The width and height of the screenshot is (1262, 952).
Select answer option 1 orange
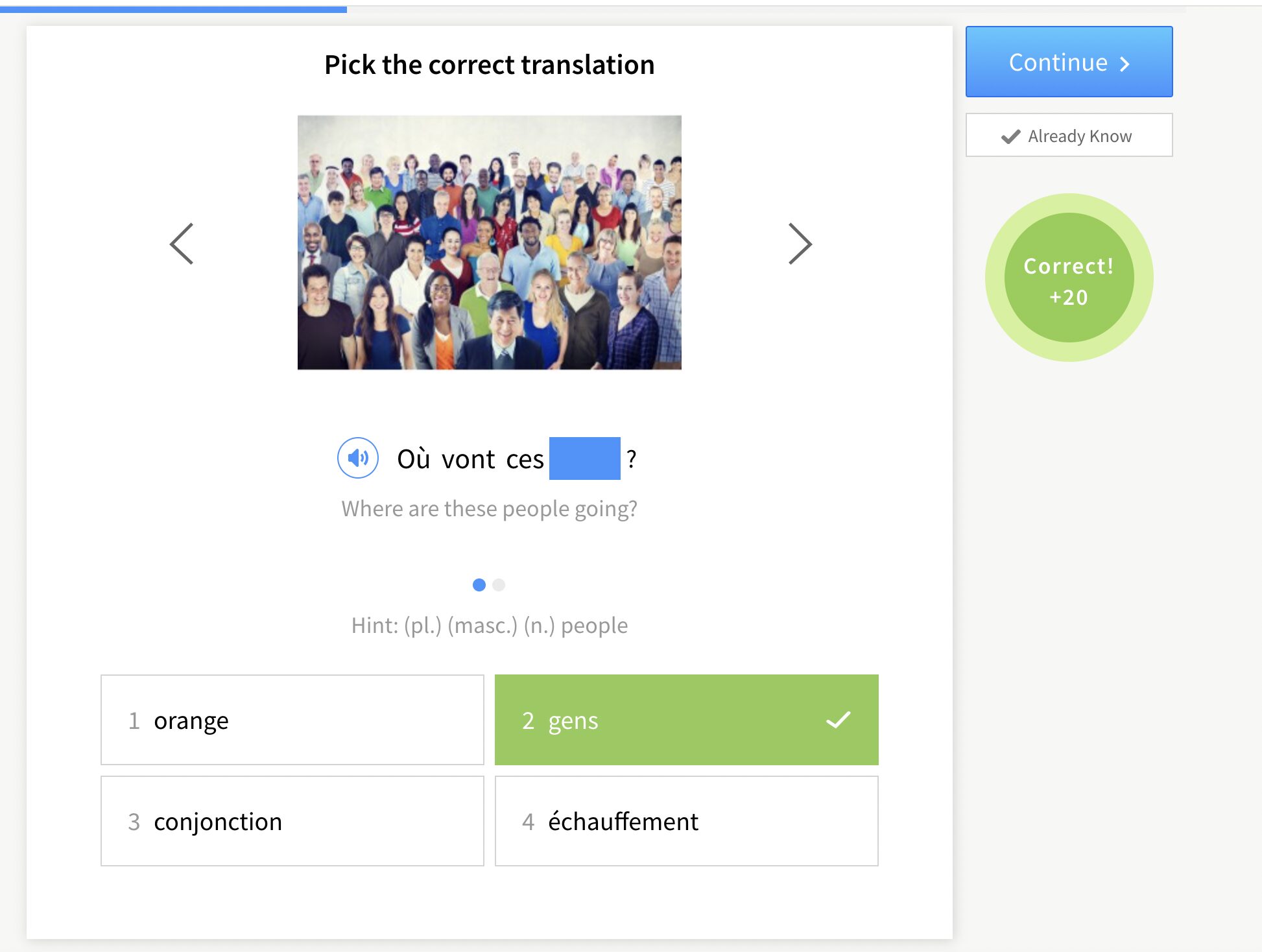pyautogui.click(x=292, y=720)
